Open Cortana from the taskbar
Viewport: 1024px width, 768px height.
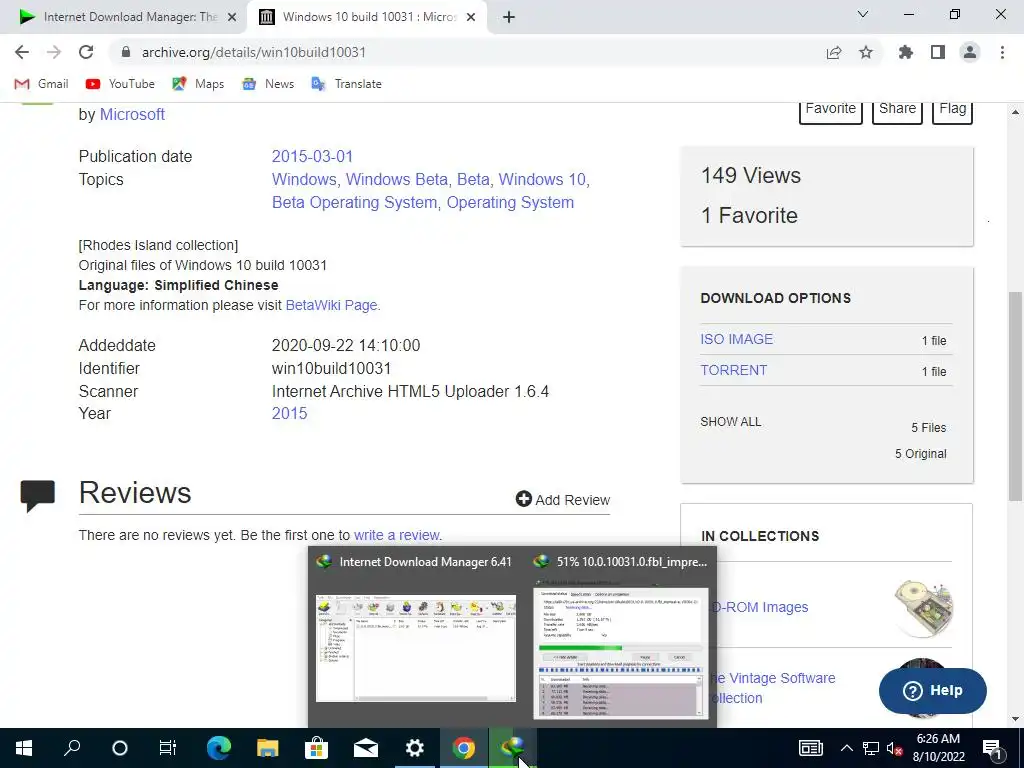point(120,748)
